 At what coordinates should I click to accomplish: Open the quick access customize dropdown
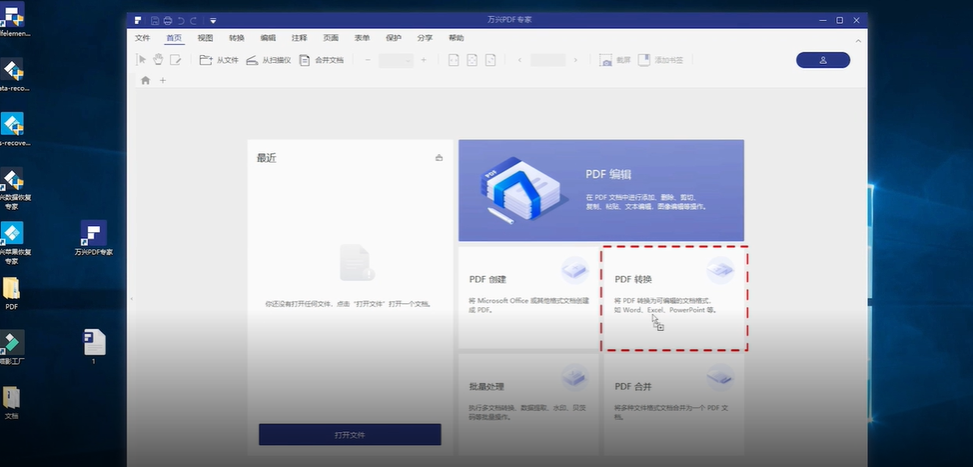pyautogui.click(x=213, y=20)
